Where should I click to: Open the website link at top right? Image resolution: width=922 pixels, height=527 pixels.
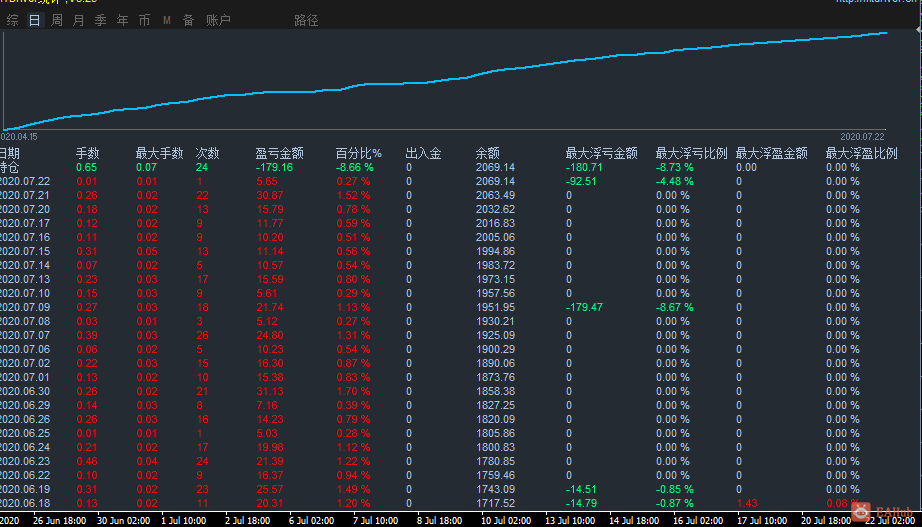(x=878, y=2)
